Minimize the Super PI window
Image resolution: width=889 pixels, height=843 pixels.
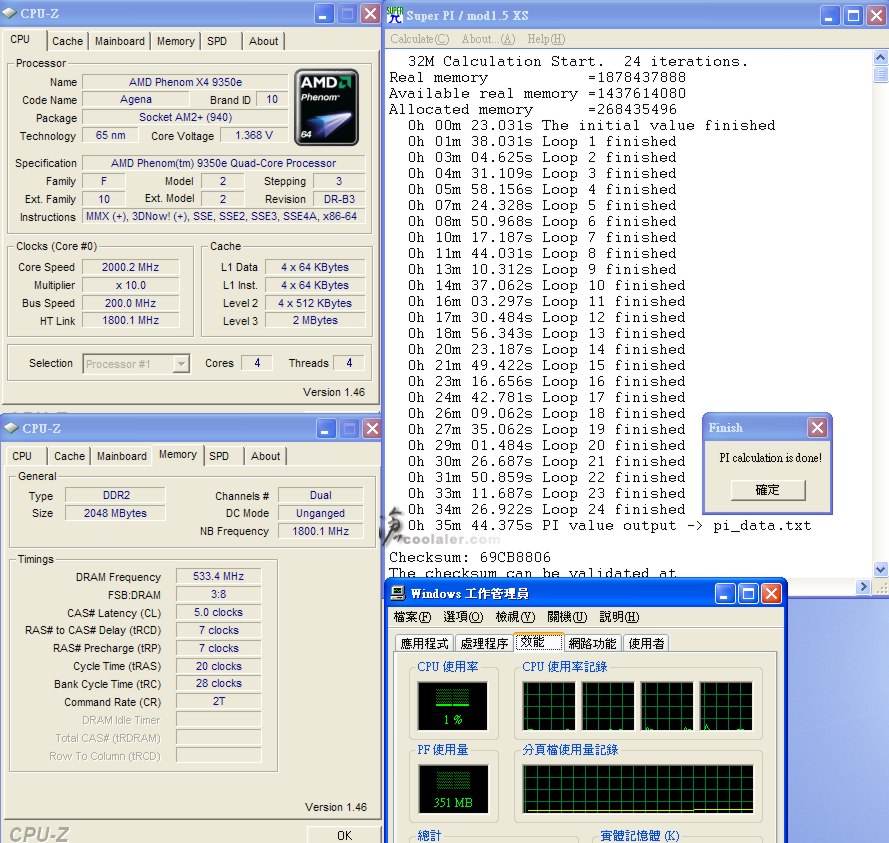coord(829,16)
